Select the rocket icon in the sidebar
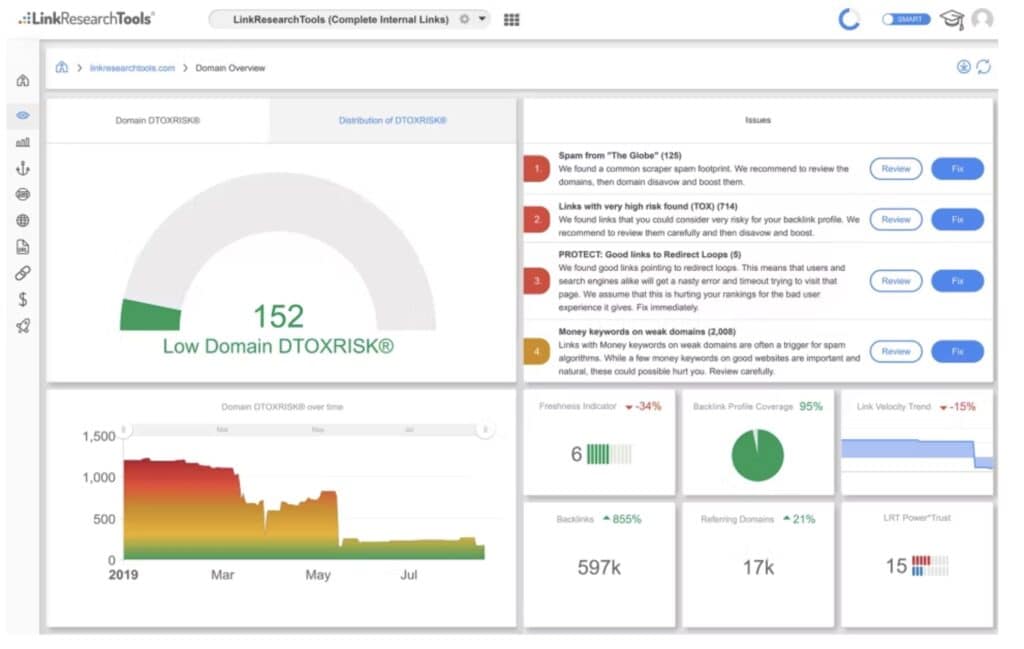Screen dimensions: 1024x649 tap(23, 326)
